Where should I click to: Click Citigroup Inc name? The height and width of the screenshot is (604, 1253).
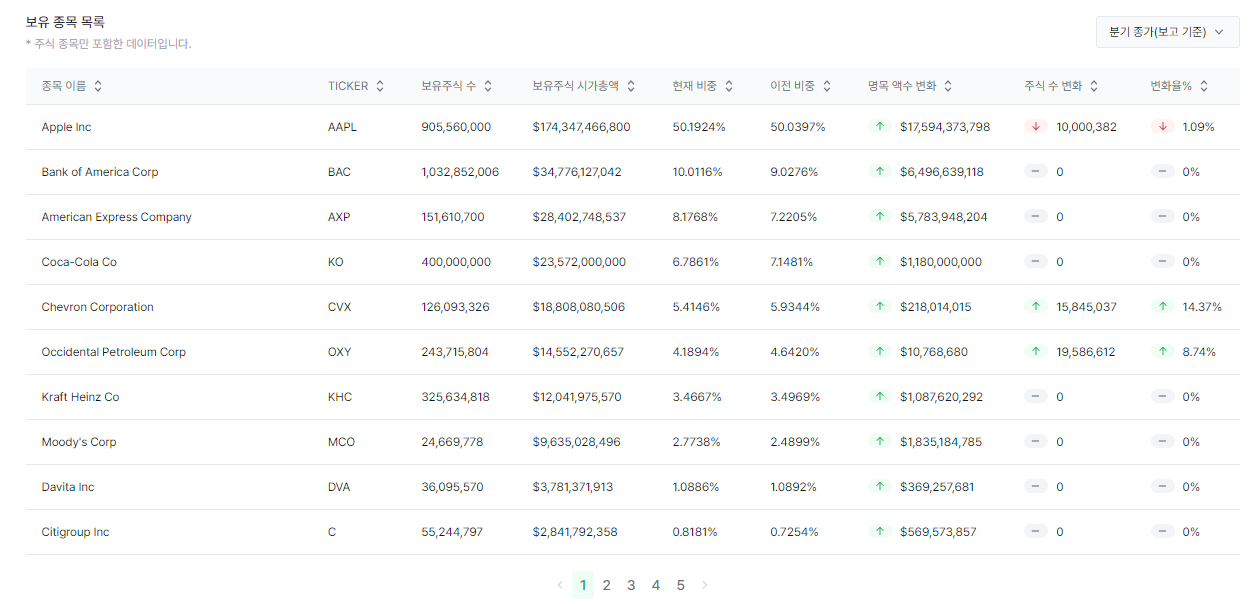tap(76, 532)
